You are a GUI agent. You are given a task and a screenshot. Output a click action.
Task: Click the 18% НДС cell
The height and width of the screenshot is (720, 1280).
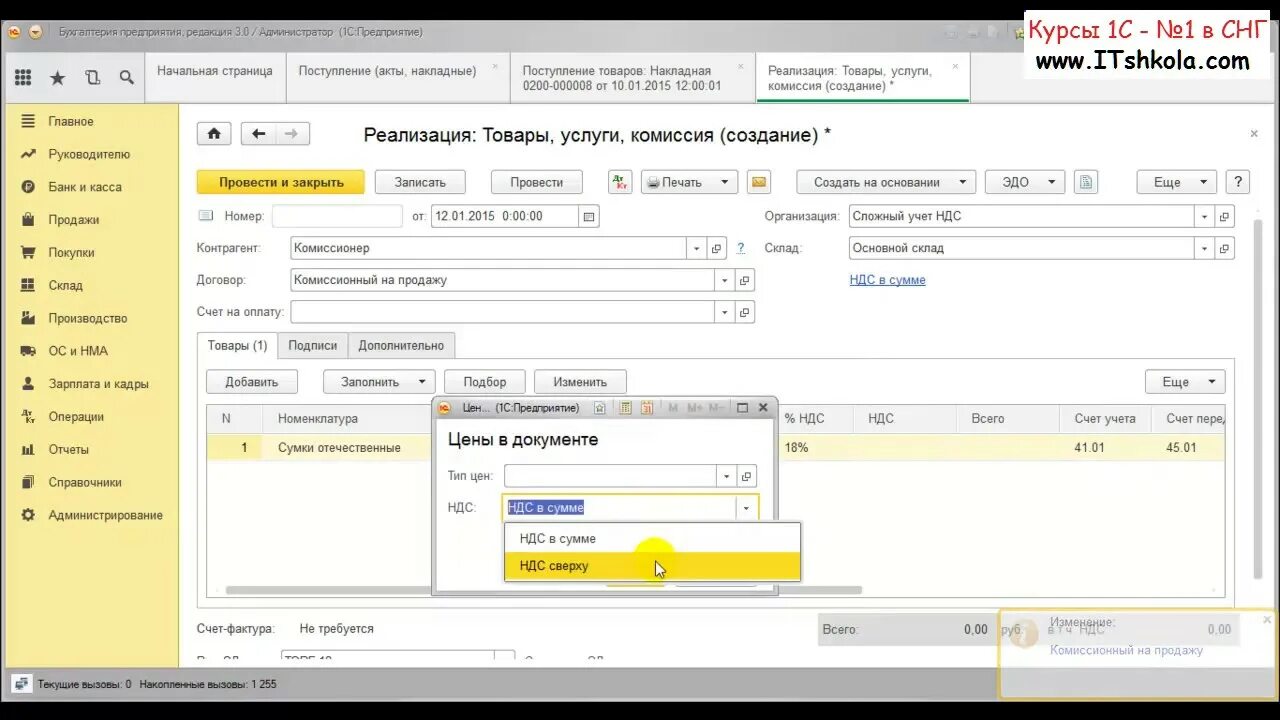click(x=816, y=448)
